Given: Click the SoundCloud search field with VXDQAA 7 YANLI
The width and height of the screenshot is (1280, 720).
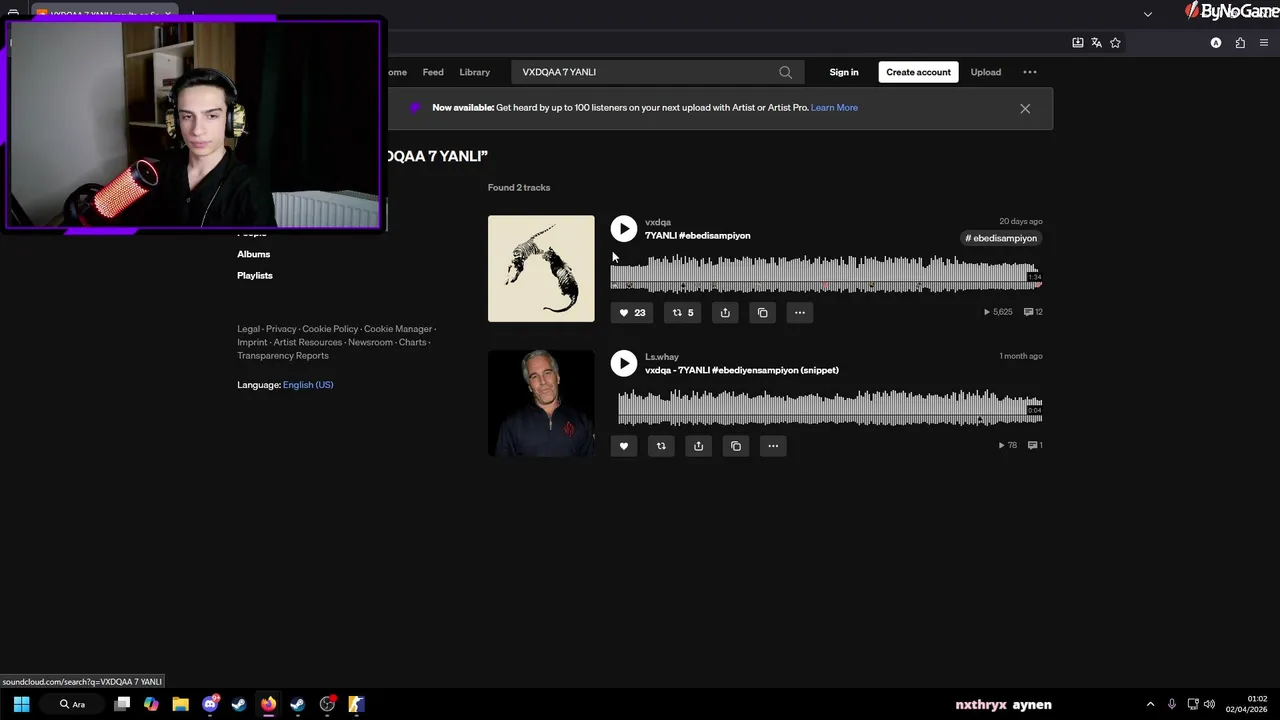Looking at the screenshot, I should (x=657, y=72).
